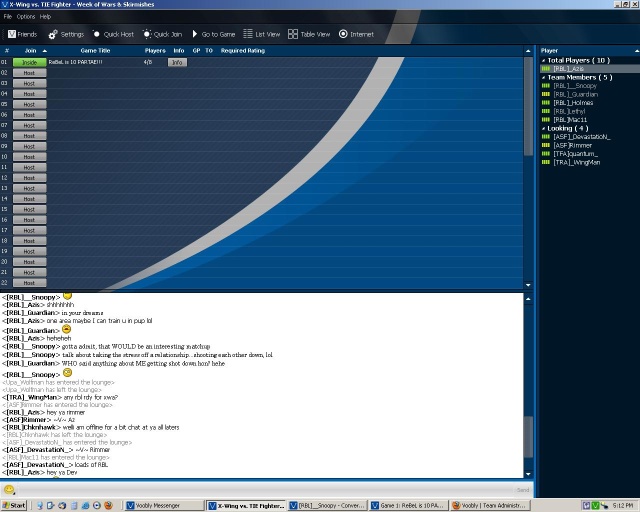Click the Game Title column header
Screen dimensions: 640x512
95,51
